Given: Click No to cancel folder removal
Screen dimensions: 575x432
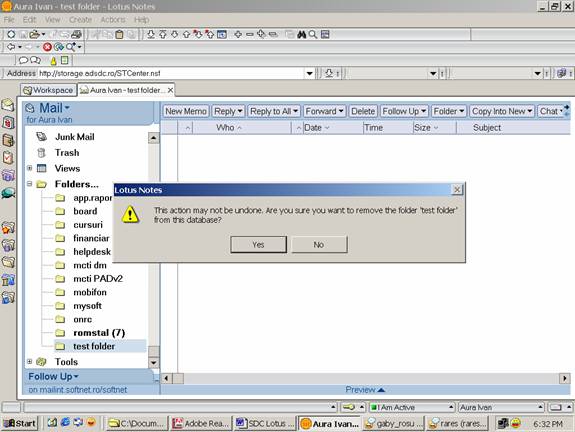Looking at the screenshot, I should [x=319, y=245].
